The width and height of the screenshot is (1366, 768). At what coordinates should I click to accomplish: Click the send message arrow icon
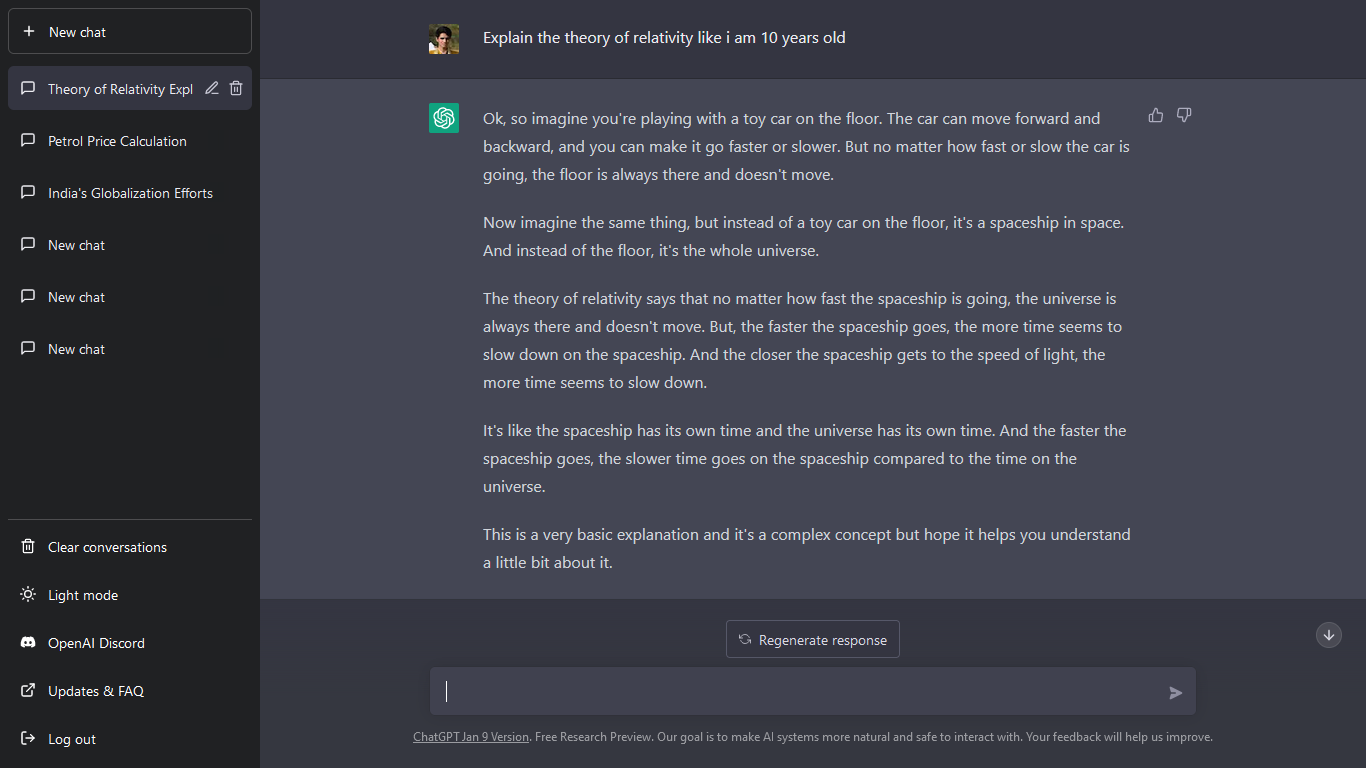pos(1176,692)
